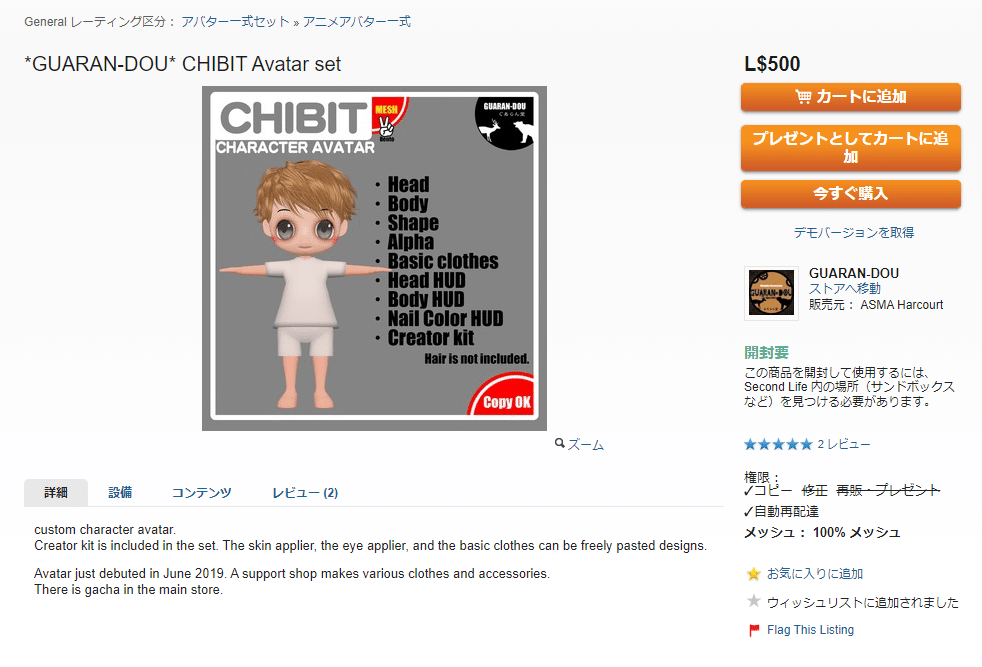Switch to the 設備 tab
The height and width of the screenshot is (667, 982).
click(120, 493)
